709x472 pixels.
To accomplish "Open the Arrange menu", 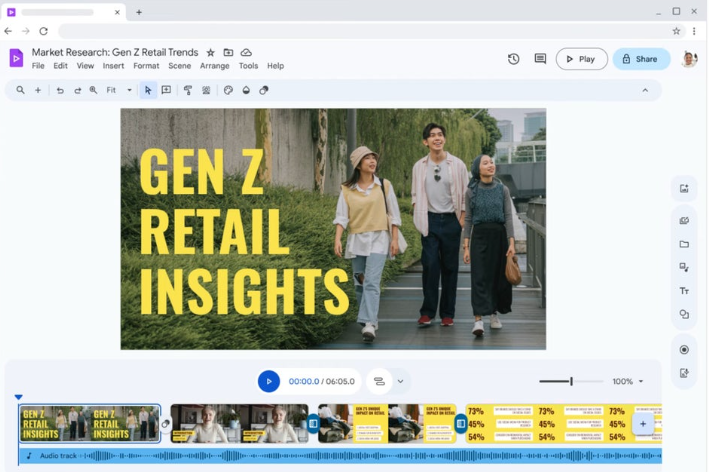I will coord(214,66).
